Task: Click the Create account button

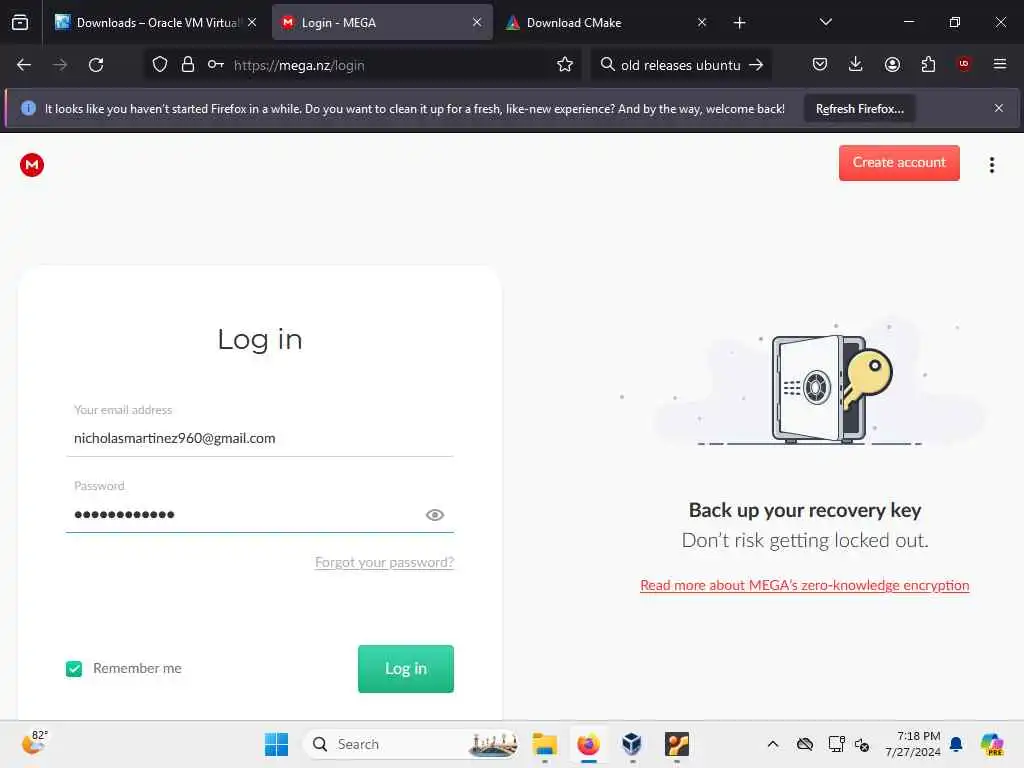Action: 899,163
